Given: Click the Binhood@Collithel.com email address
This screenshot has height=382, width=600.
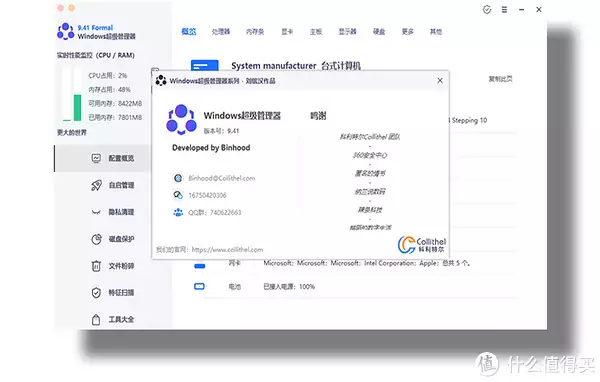Looking at the screenshot, I should [222, 178].
